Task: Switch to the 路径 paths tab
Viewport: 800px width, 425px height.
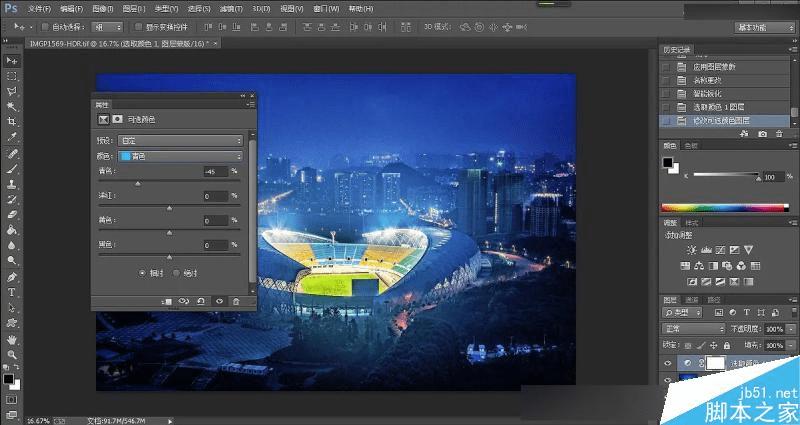Action: (714, 299)
